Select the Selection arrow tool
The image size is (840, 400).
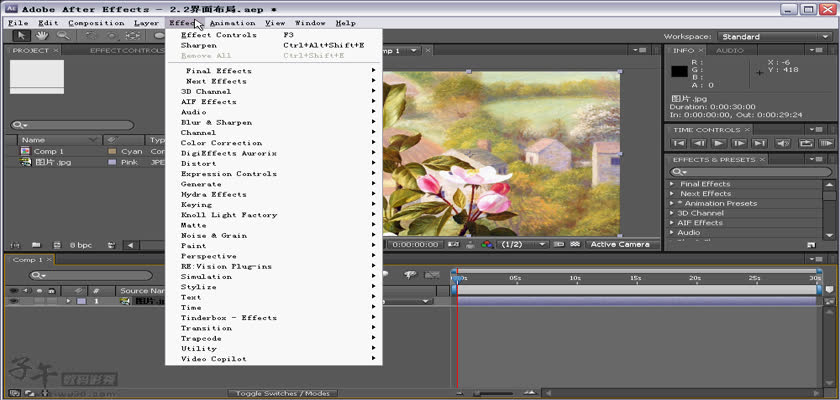pos(21,36)
